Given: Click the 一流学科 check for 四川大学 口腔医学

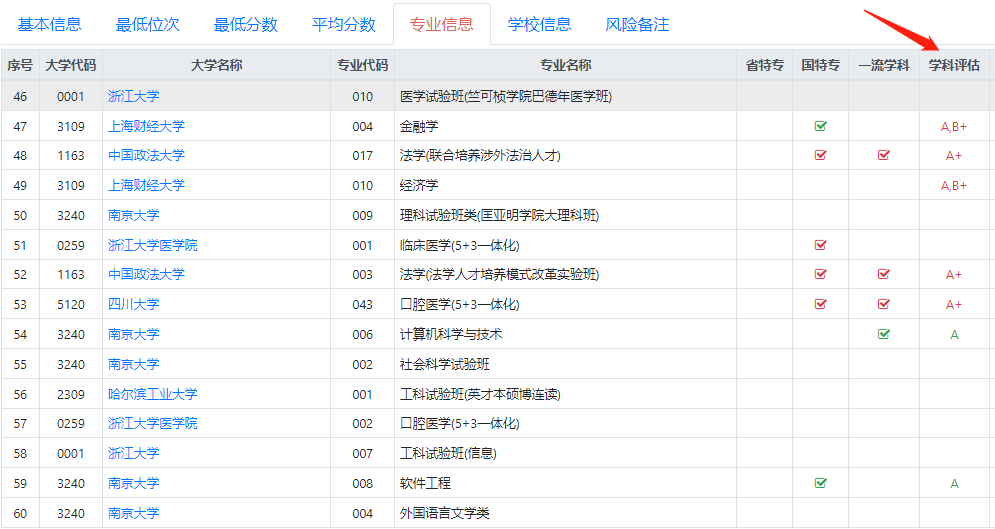Looking at the screenshot, I should click(x=883, y=304).
